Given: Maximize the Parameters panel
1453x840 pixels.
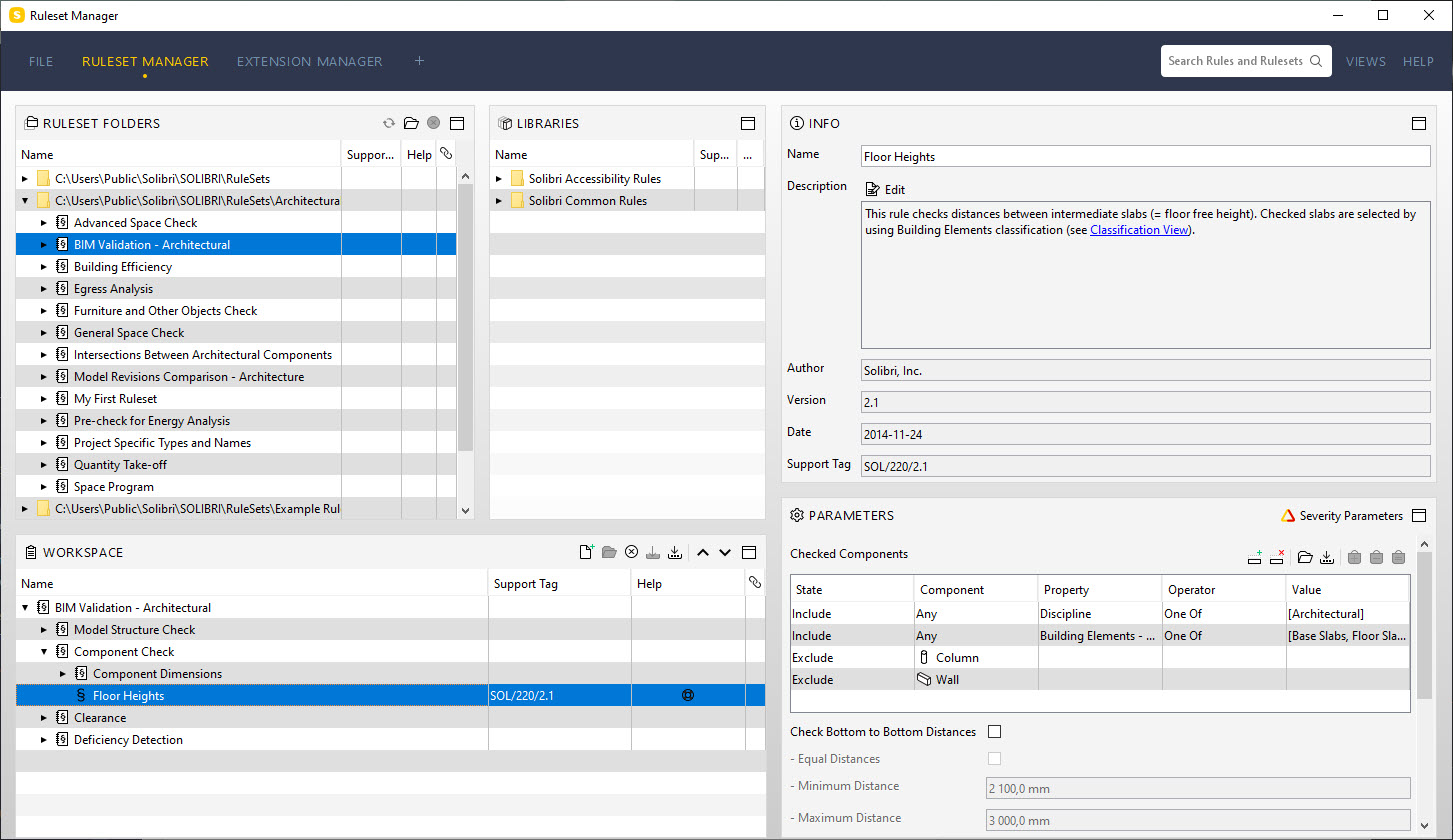Looking at the screenshot, I should point(1418,515).
